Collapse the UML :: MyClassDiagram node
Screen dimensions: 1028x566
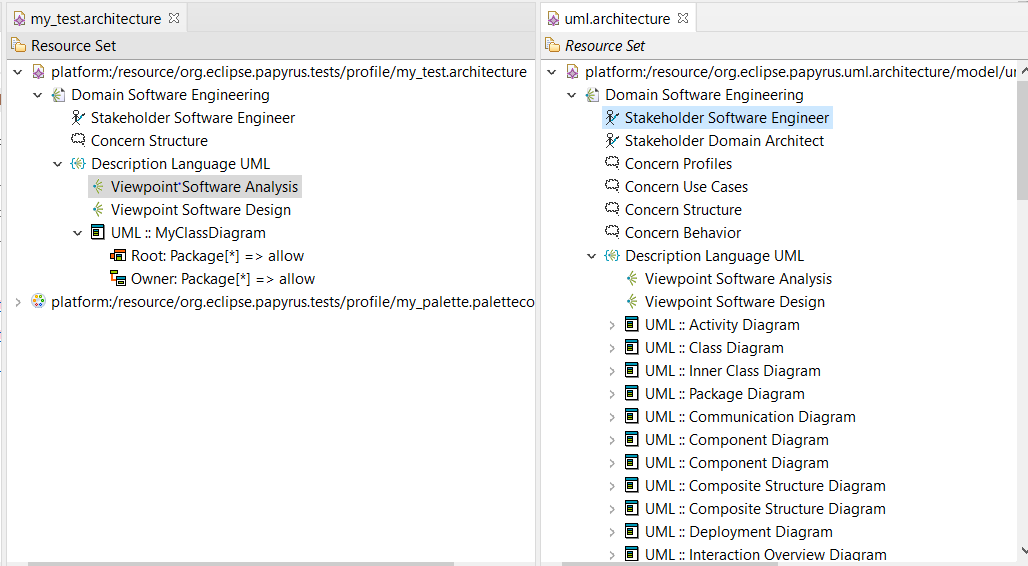77,233
